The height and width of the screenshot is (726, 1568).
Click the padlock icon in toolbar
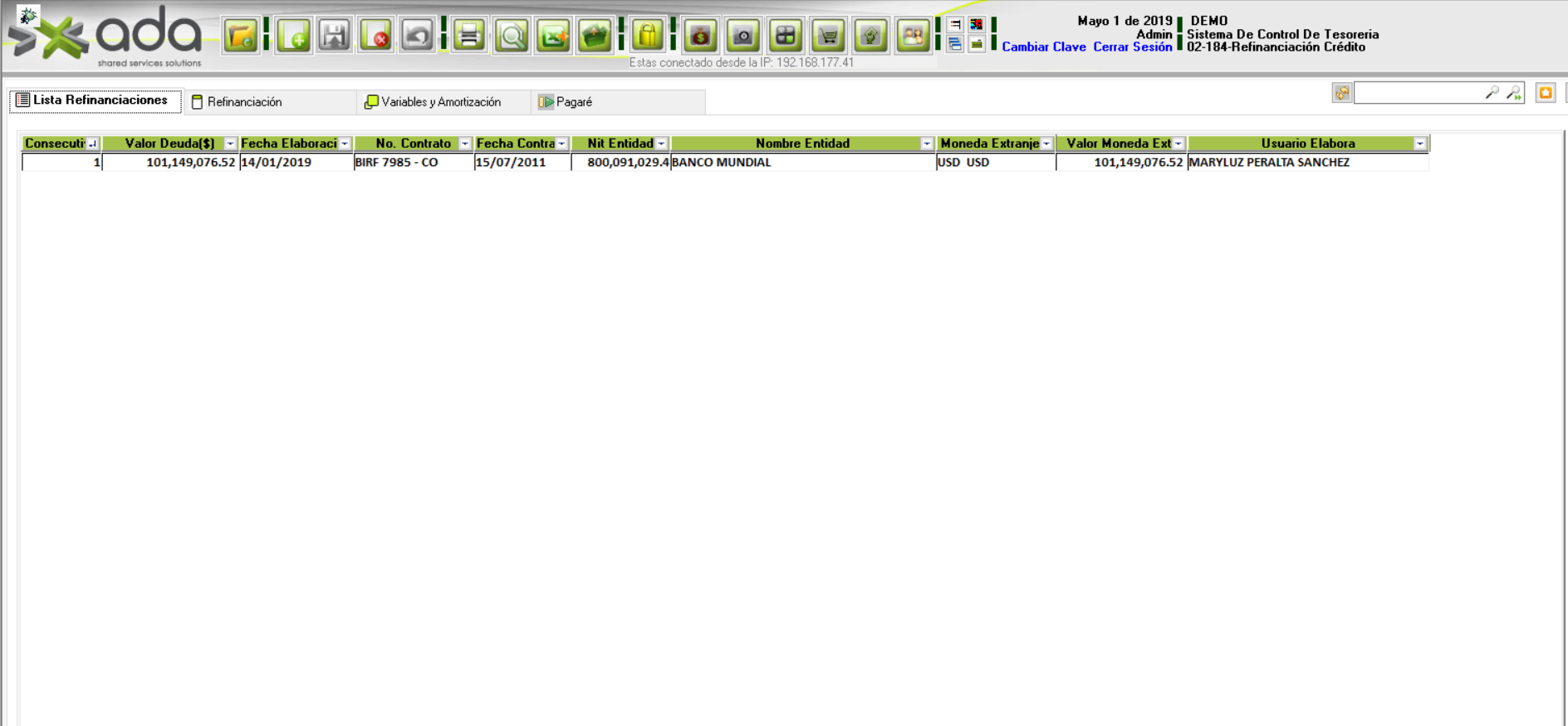pyautogui.click(x=647, y=36)
